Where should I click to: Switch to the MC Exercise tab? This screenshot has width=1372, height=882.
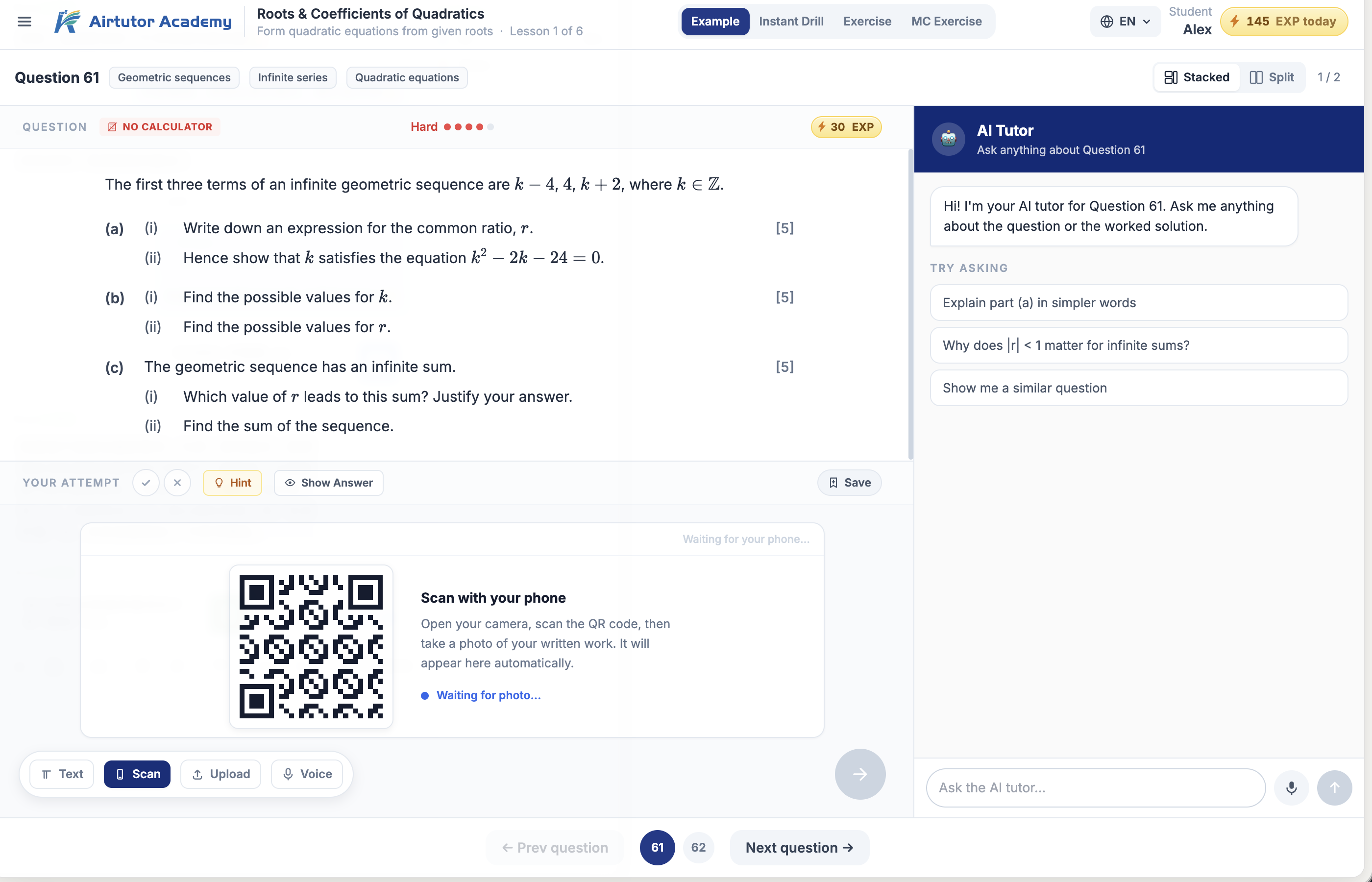coord(947,22)
